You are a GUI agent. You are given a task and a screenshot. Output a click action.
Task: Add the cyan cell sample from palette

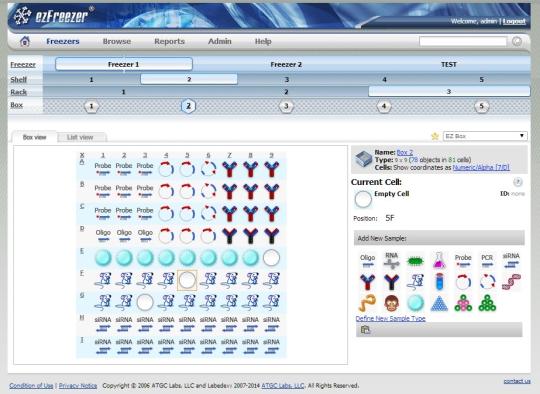(415, 303)
